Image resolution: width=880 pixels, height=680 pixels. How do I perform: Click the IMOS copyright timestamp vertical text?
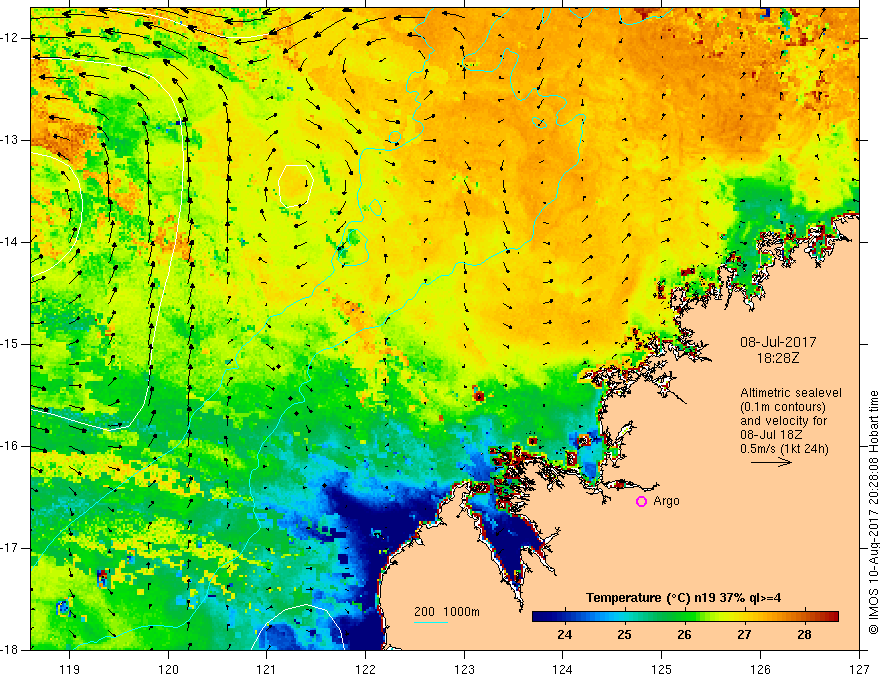coord(873,512)
